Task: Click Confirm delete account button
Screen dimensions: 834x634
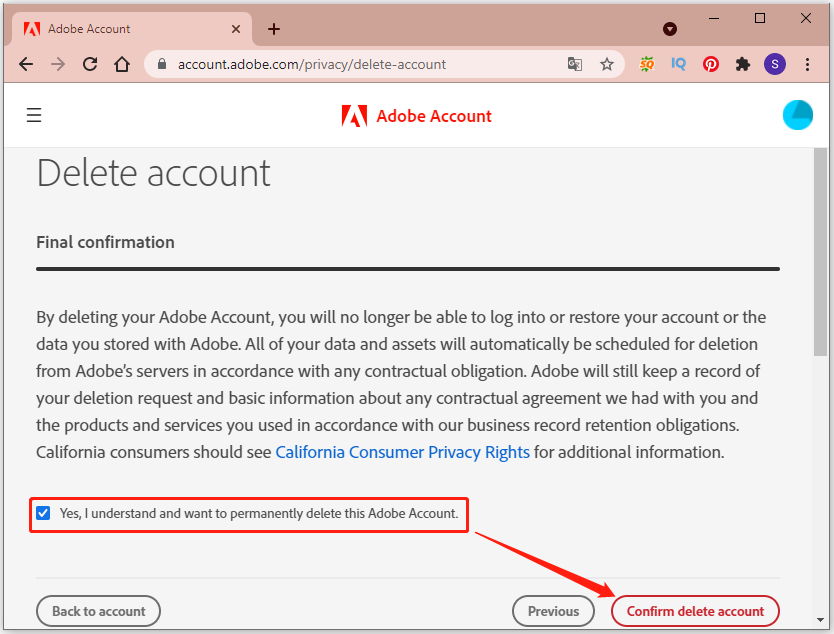Action: tap(695, 611)
